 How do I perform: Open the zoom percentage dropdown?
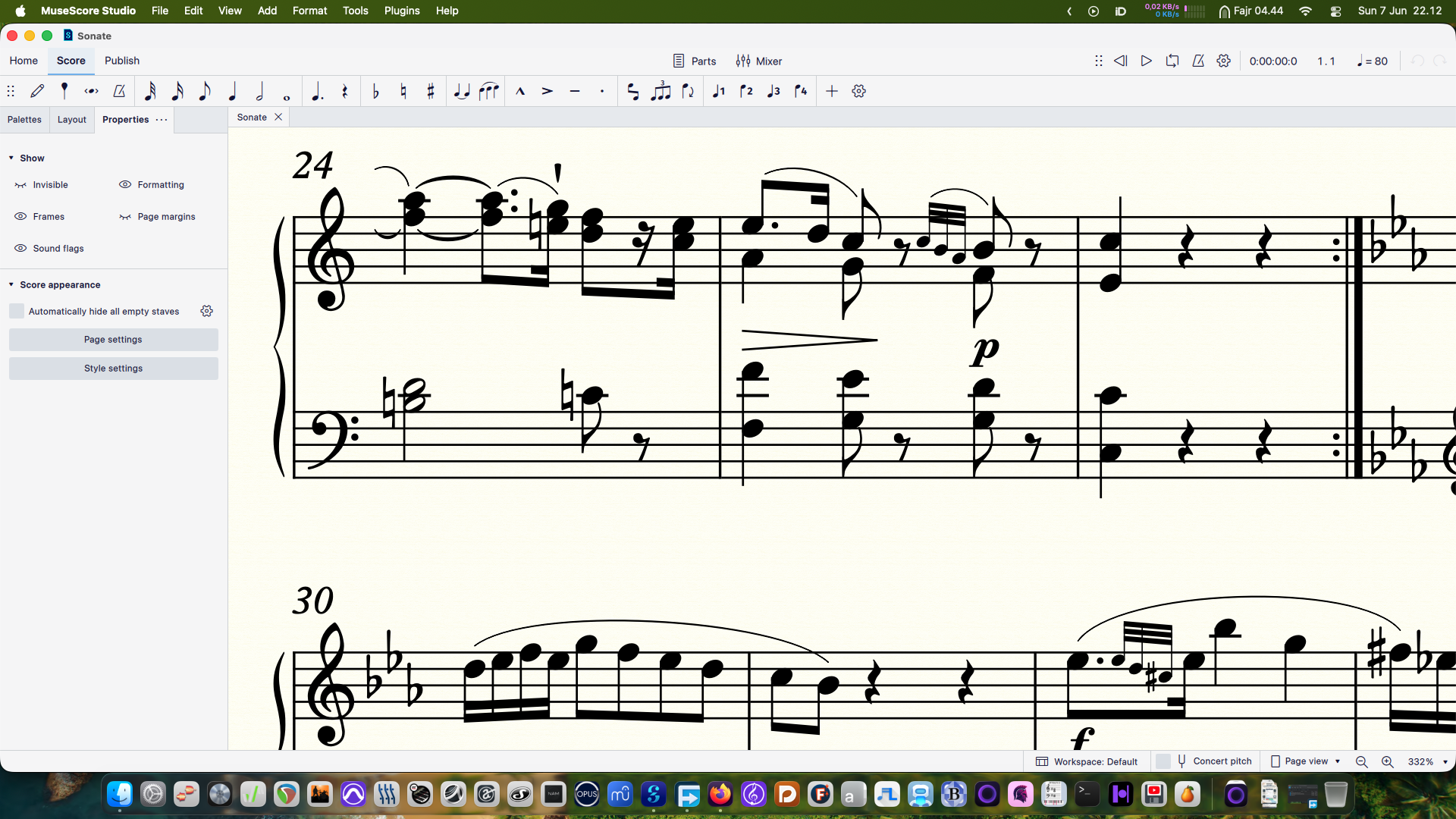pyautogui.click(x=1445, y=762)
